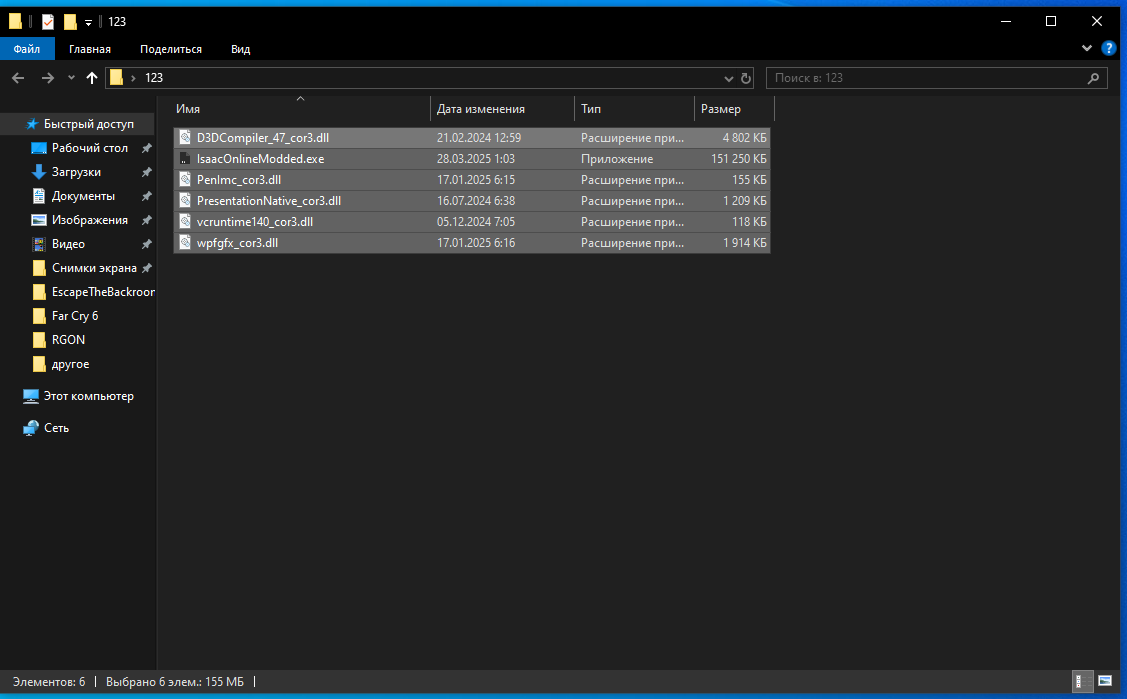Select IsaacOnlineModded.exe file
This screenshot has height=699, width=1127.
click(260, 159)
